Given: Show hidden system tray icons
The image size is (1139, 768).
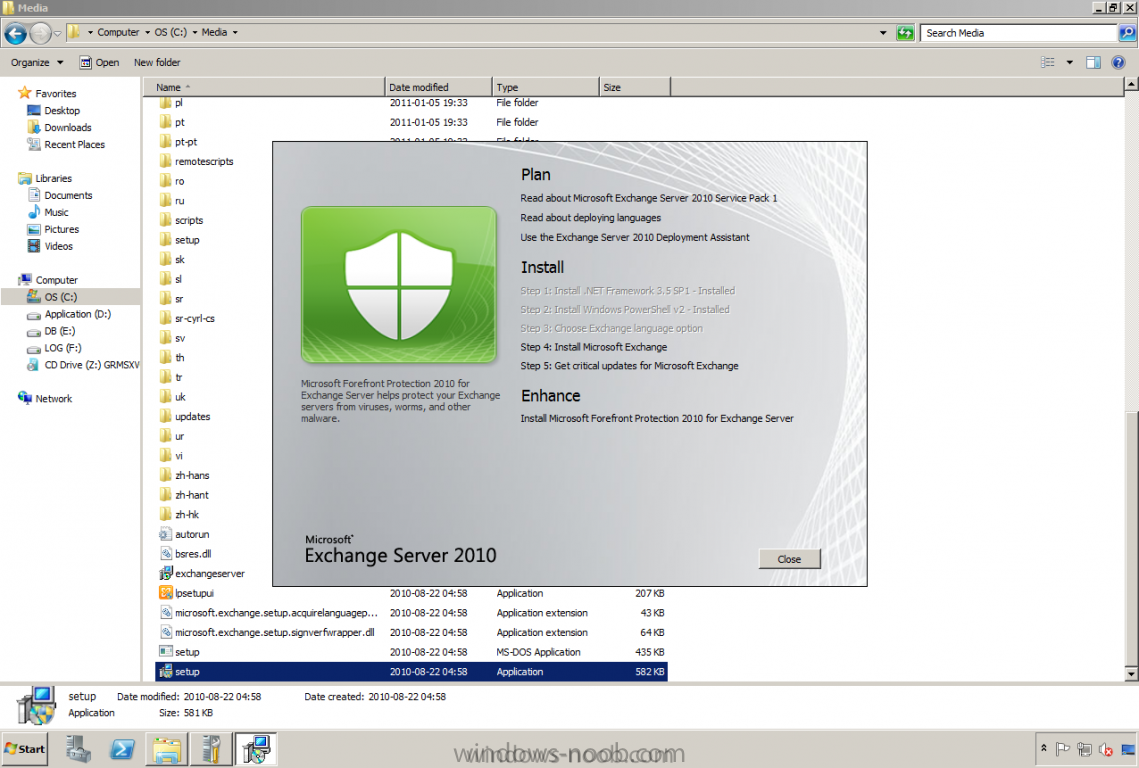Looking at the screenshot, I should tap(1044, 748).
